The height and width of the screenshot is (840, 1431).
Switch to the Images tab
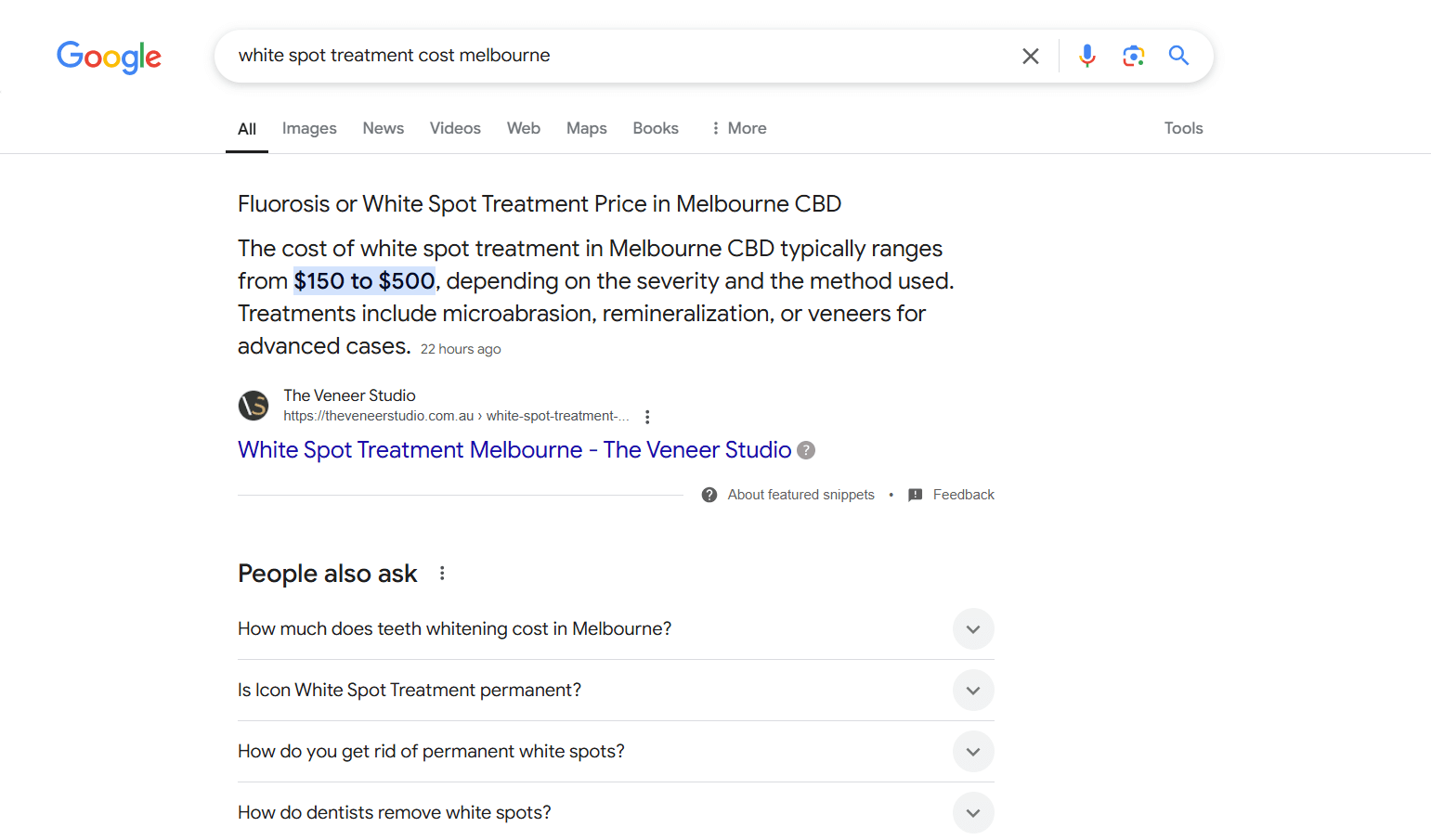[x=309, y=128]
